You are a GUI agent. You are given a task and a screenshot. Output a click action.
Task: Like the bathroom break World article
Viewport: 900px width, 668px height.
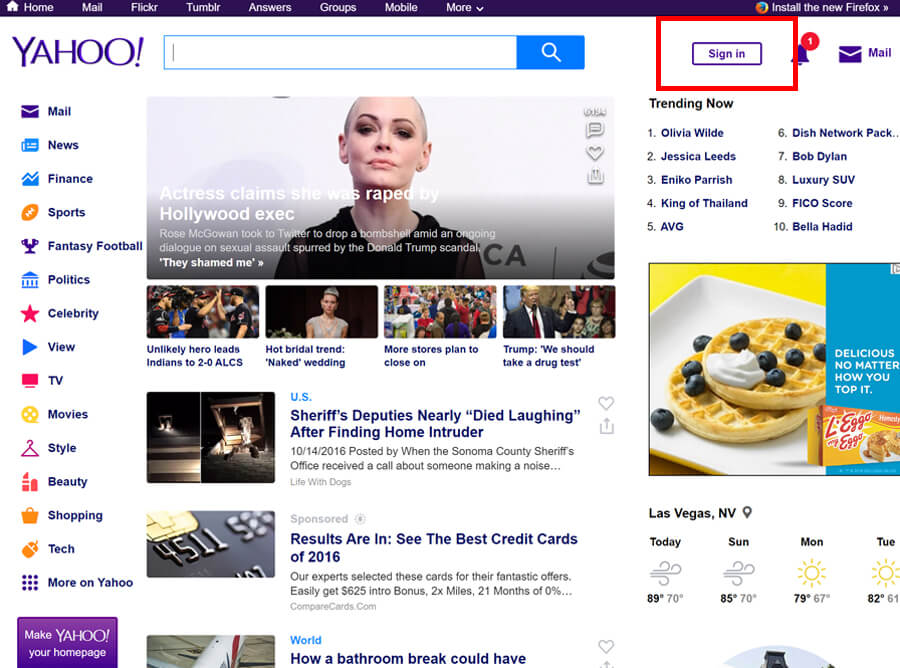606,646
